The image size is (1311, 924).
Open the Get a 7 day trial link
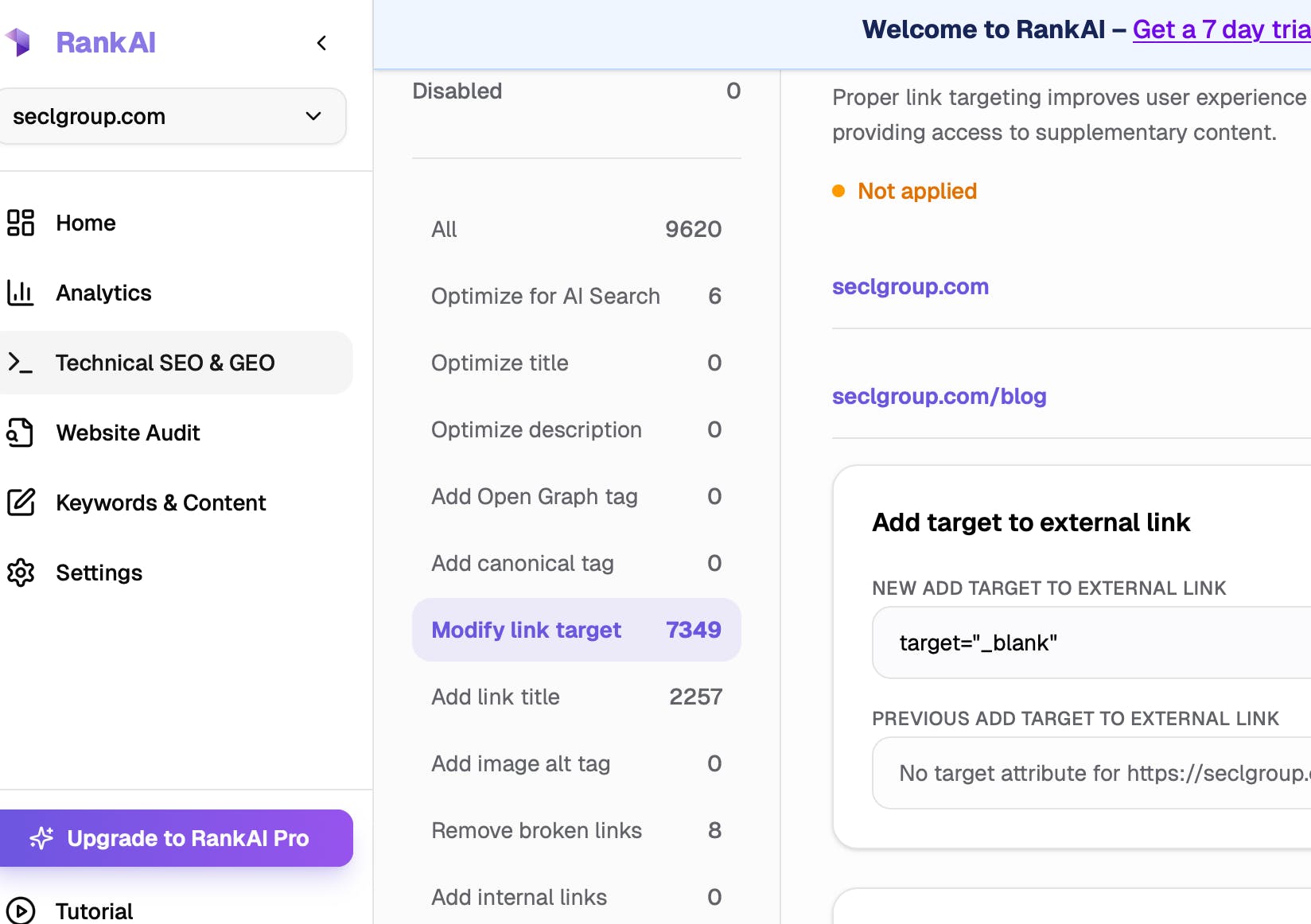click(x=1221, y=29)
